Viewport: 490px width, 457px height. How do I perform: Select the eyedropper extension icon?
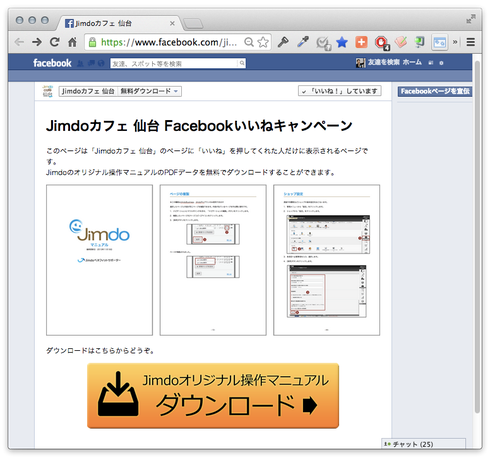click(x=303, y=42)
